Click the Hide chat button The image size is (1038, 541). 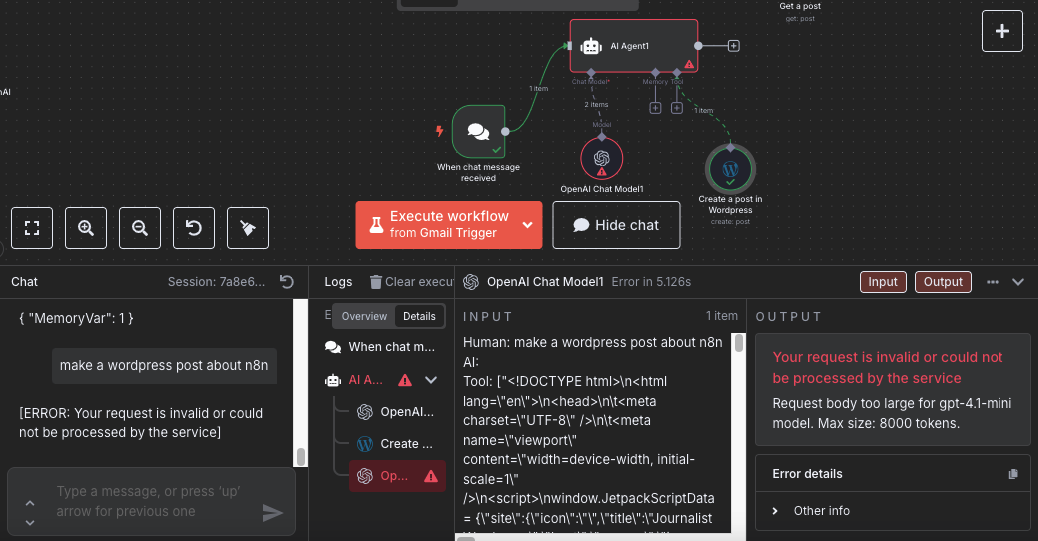[616, 225]
